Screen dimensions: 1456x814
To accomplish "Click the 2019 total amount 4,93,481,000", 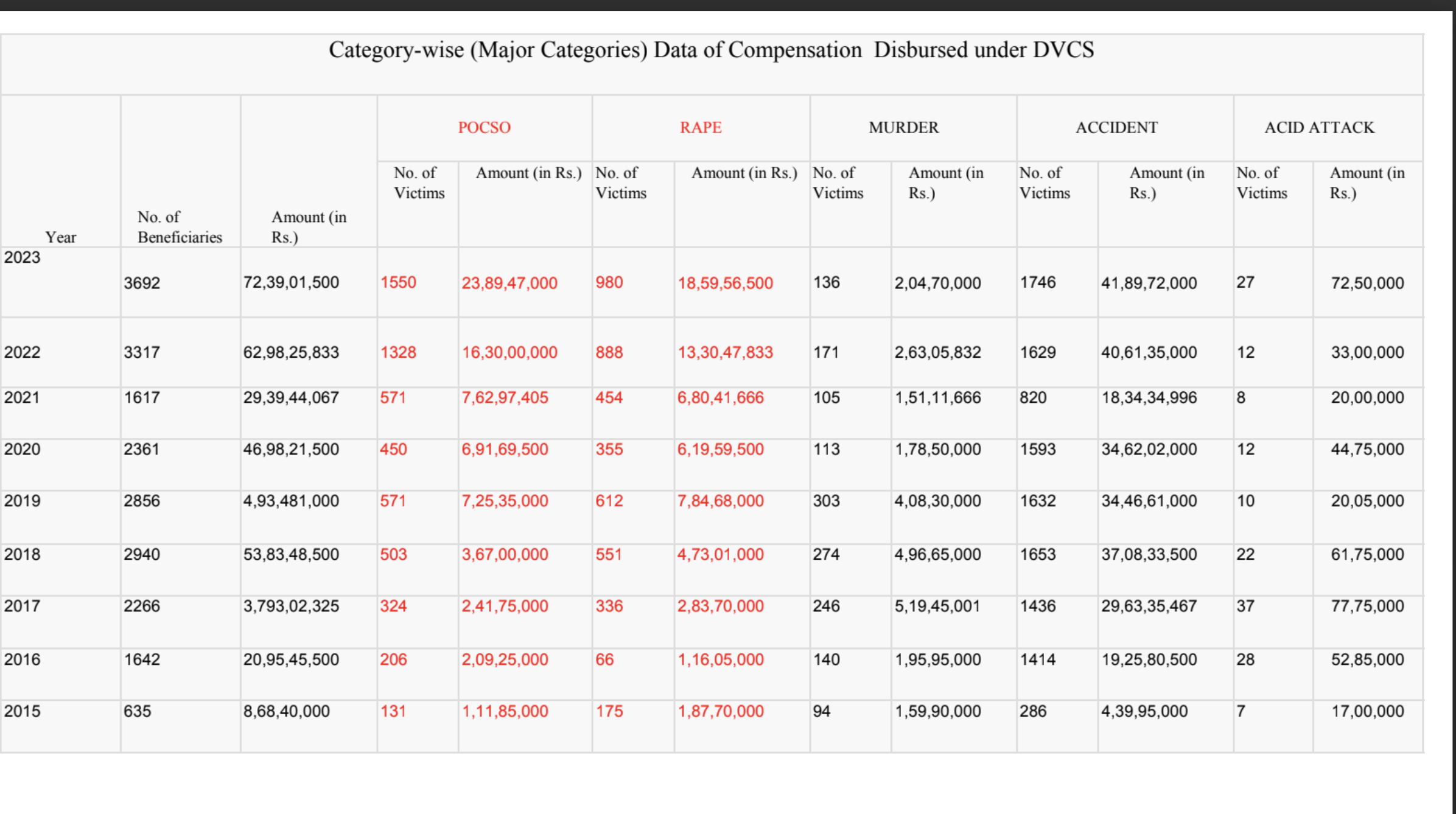I will [291, 501].
